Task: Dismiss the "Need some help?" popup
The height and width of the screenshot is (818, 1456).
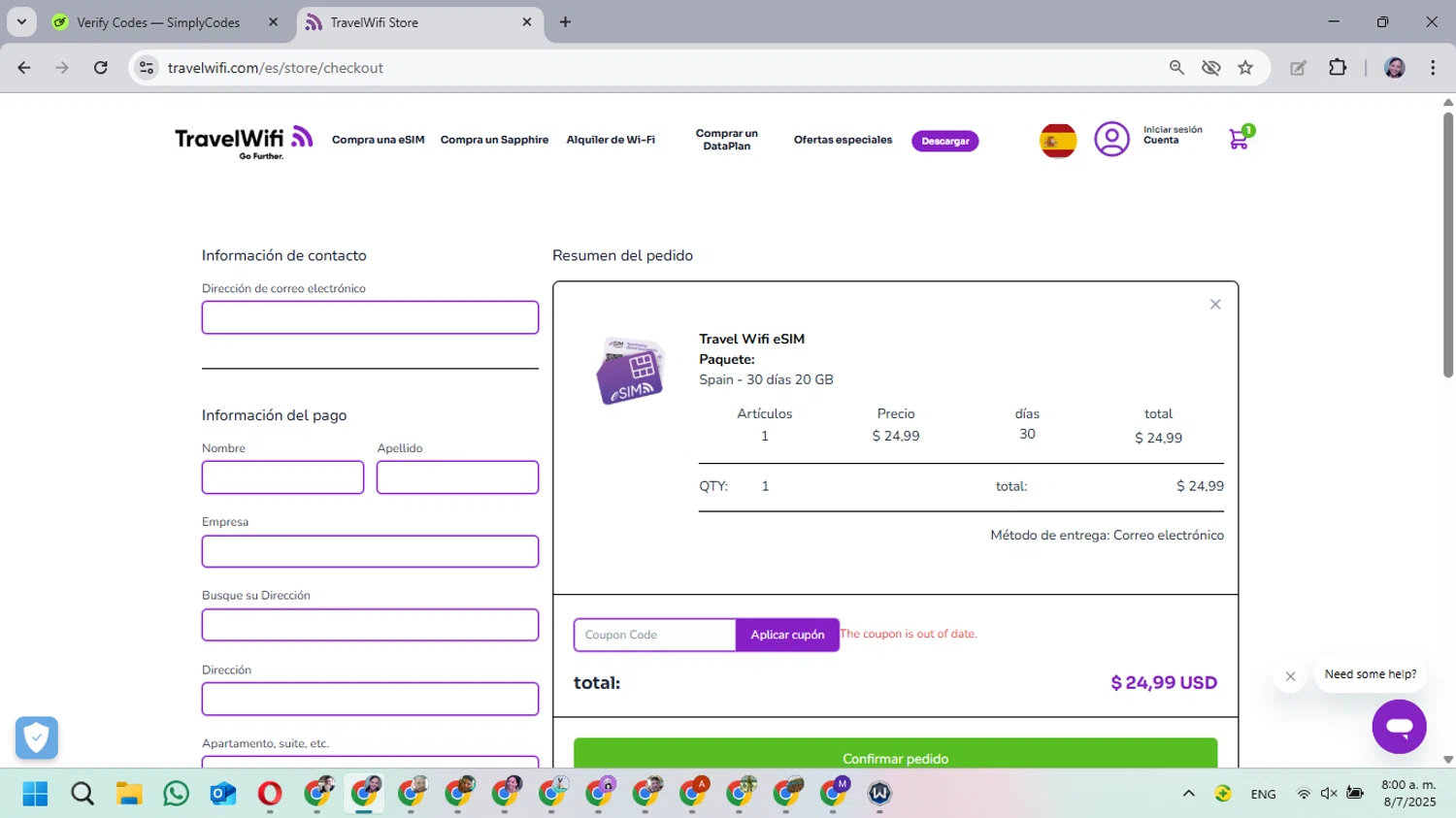Action: pos(1290,676)
